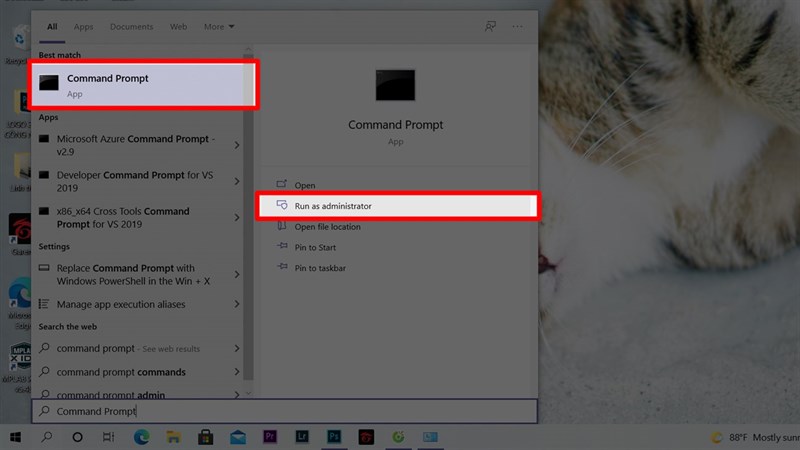Switch to the Apps search tab
This screenshot has height=450, width=800.
click(83, 27)
